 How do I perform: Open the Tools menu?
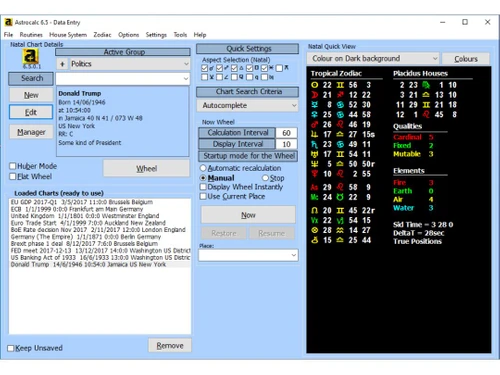click(x=180, y=35)
